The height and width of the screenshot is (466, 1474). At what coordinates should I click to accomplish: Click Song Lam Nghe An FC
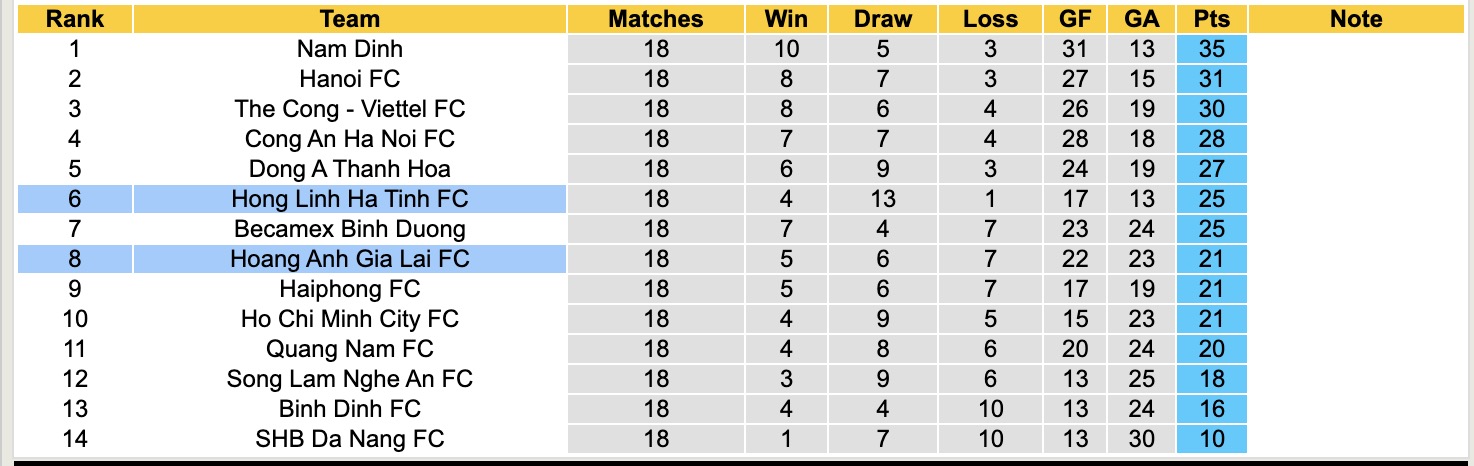pos(350,379)
